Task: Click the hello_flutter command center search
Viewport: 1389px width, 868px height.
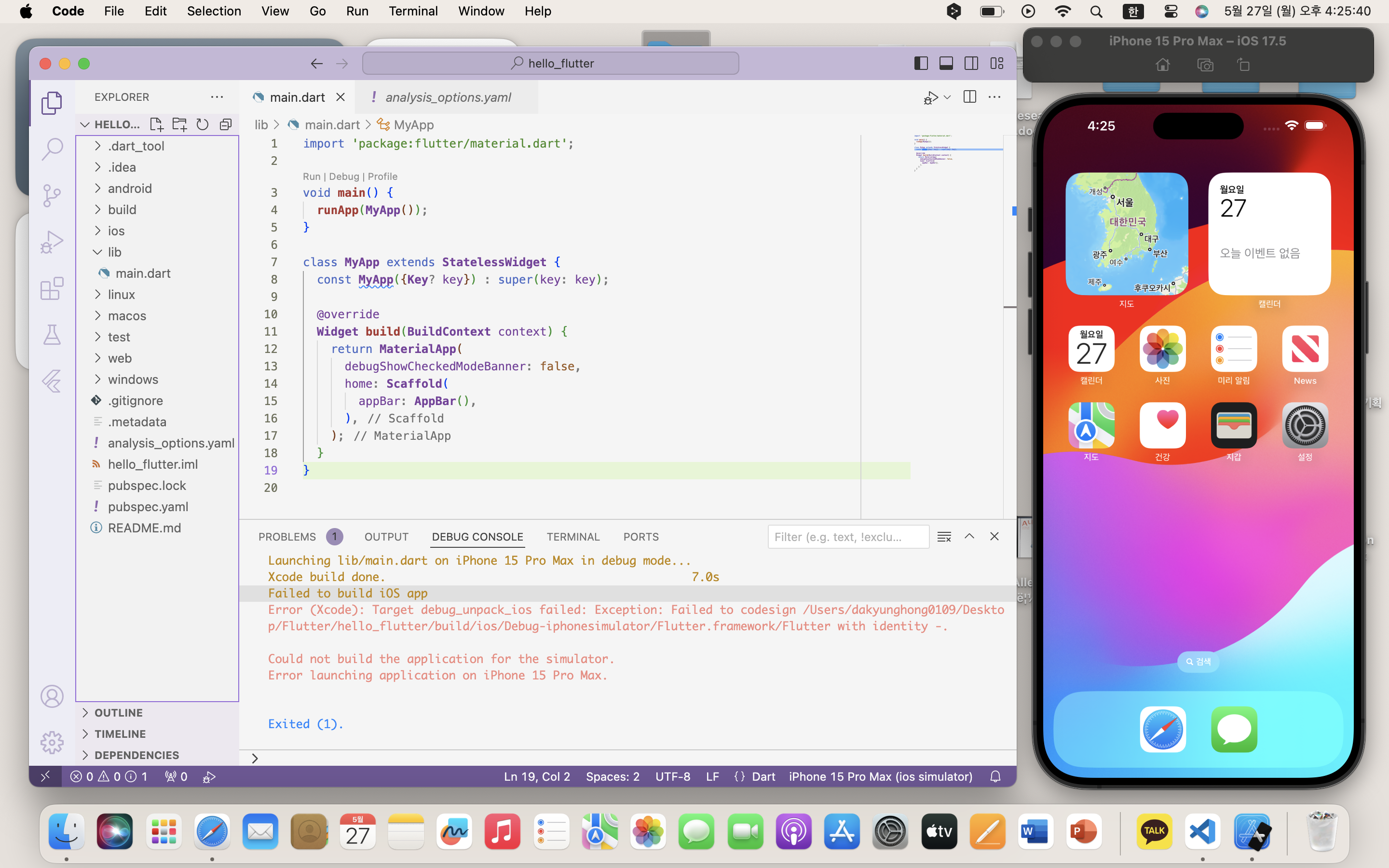Action: click(550, 63)
